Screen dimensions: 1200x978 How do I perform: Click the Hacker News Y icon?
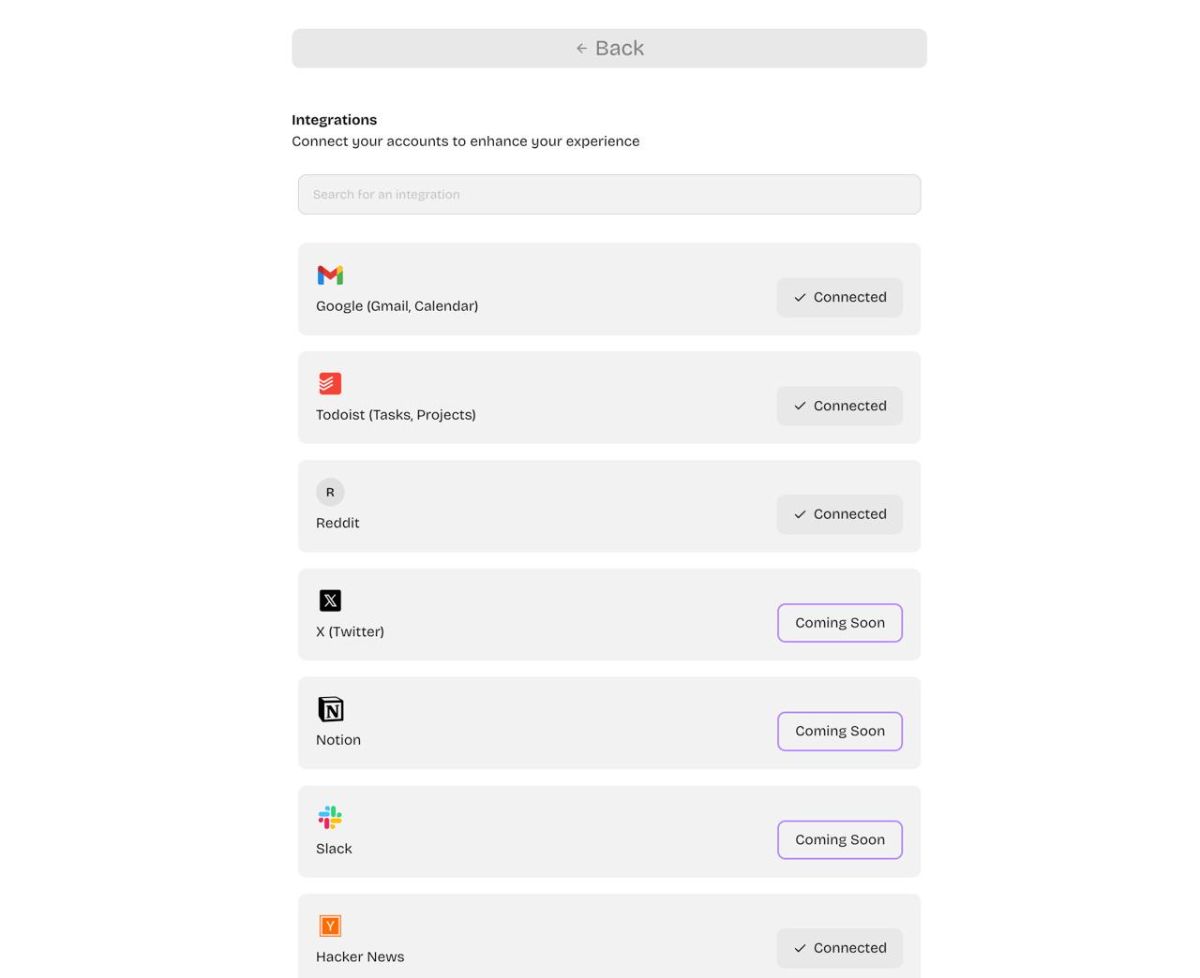(x=330, y=926)
